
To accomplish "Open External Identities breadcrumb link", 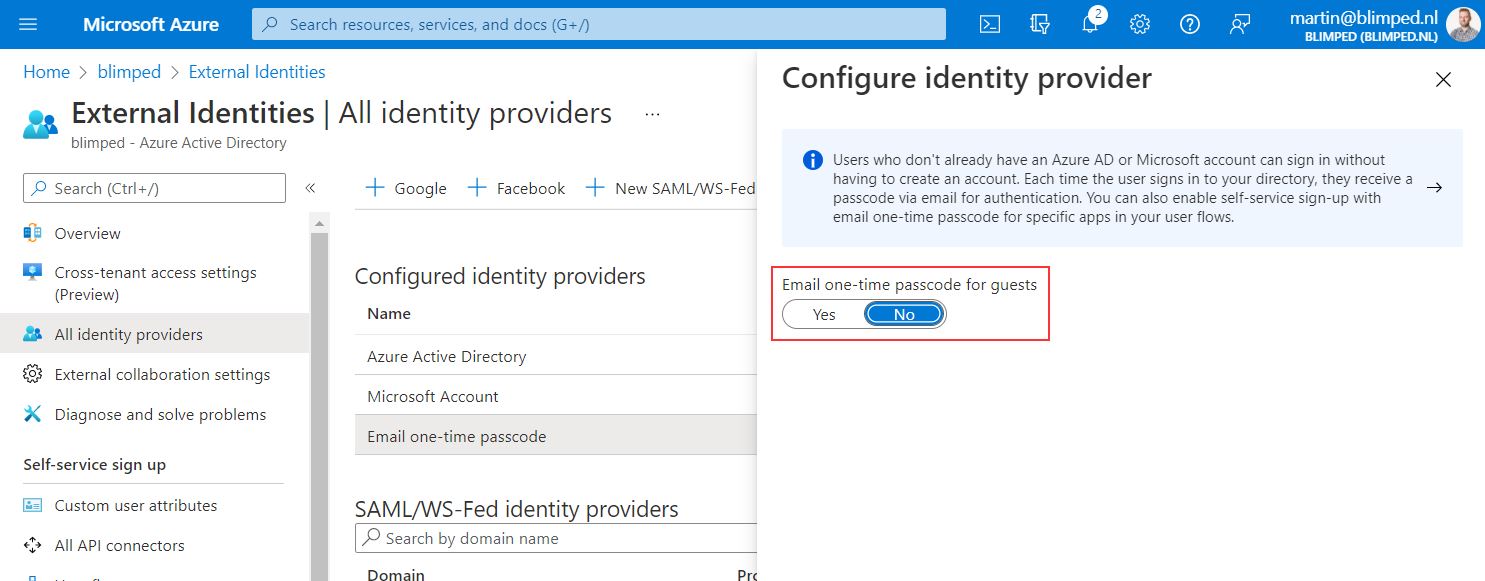I will 257,72.
